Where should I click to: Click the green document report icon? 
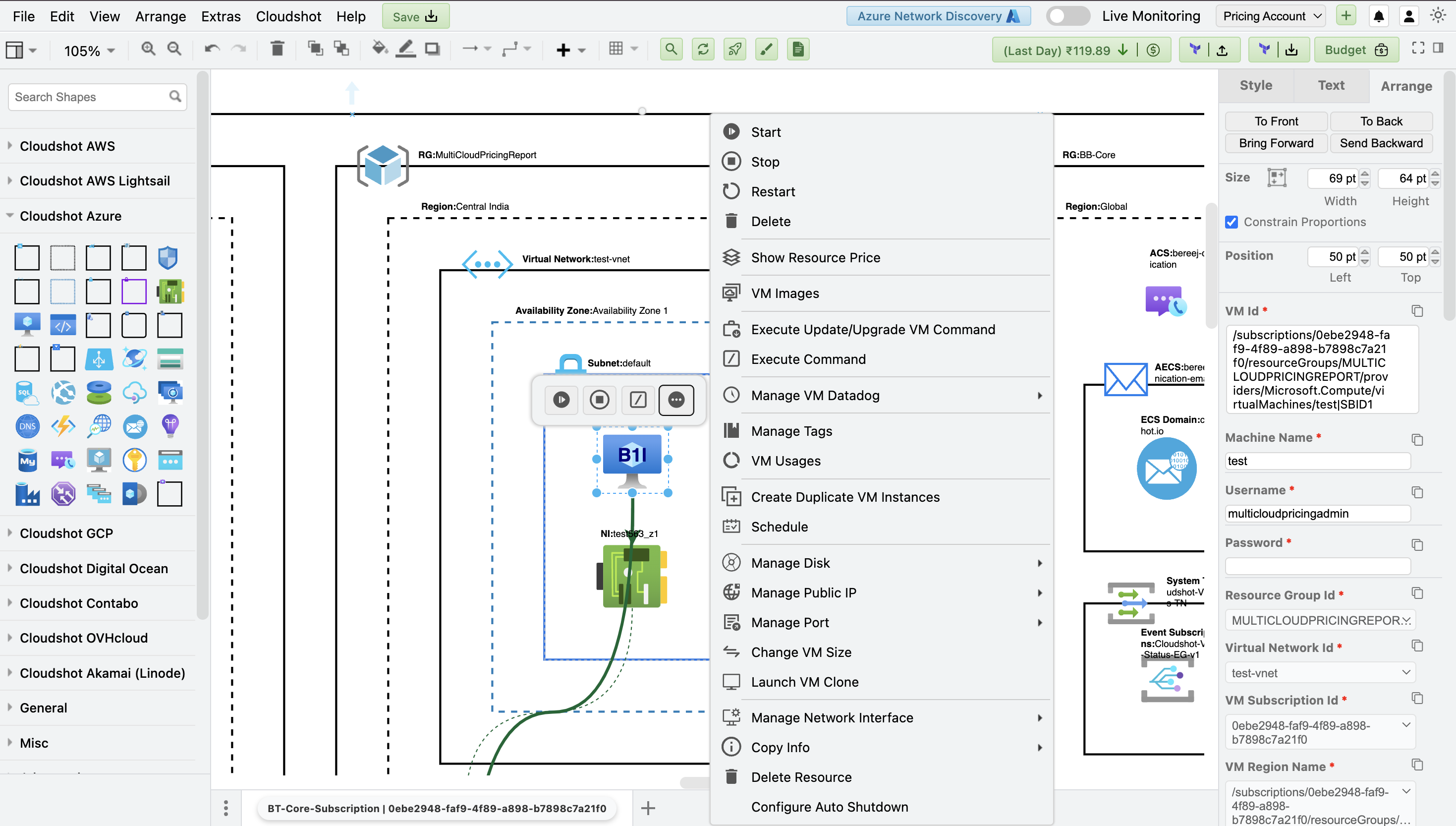tap(798, 50)
